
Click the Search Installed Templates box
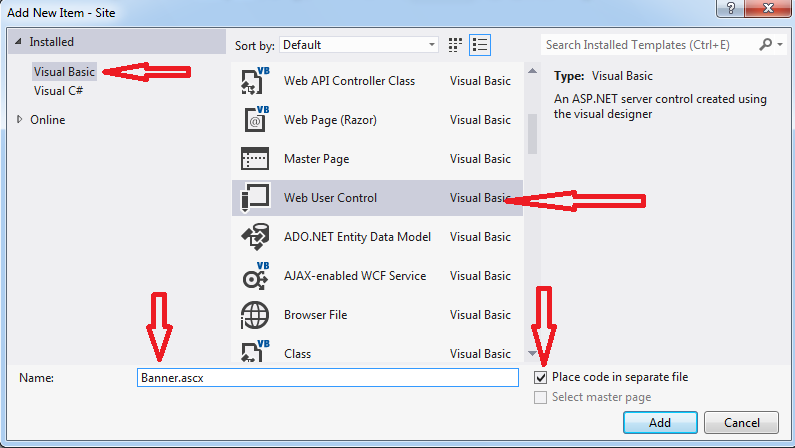tap(650, 45)
